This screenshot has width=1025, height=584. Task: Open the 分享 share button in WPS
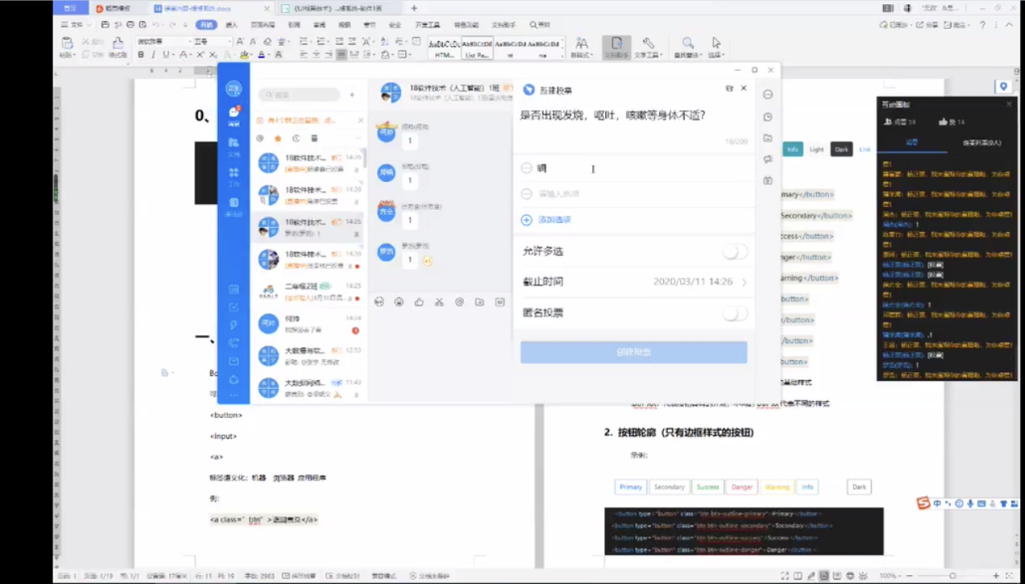click(928, 25)
